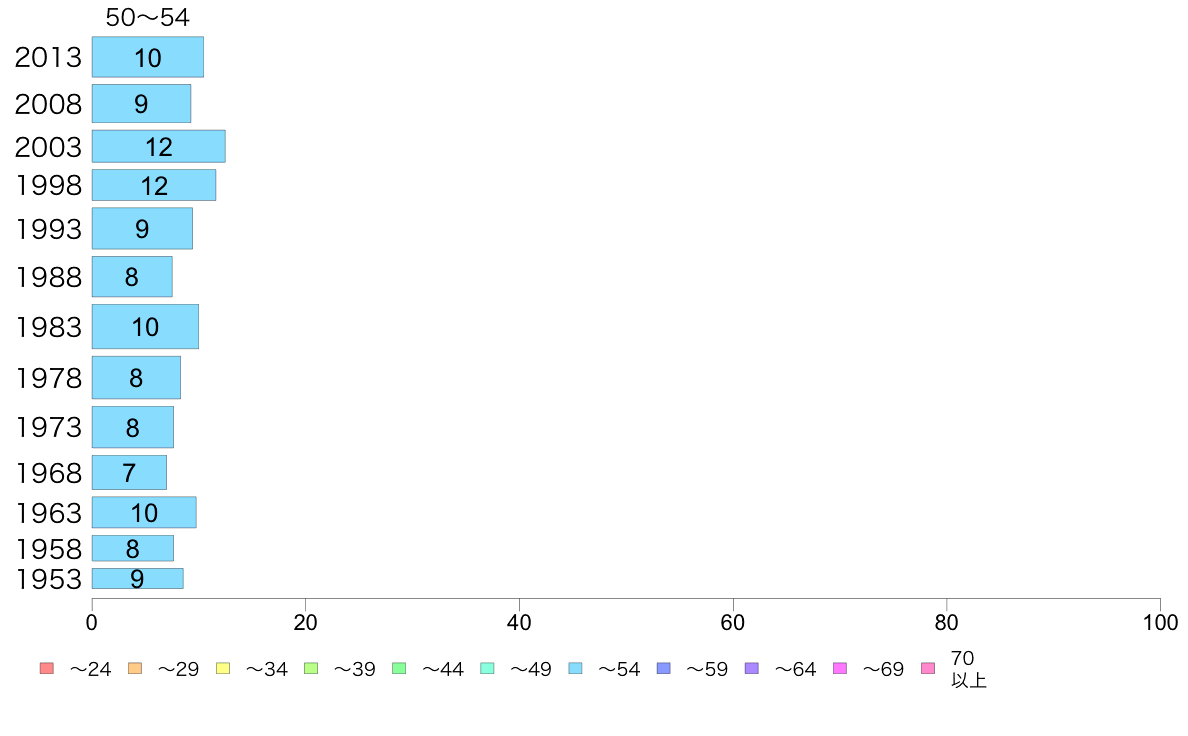Click the ~59 legend text label
The image size is (1188, 736).
(706, 669)
